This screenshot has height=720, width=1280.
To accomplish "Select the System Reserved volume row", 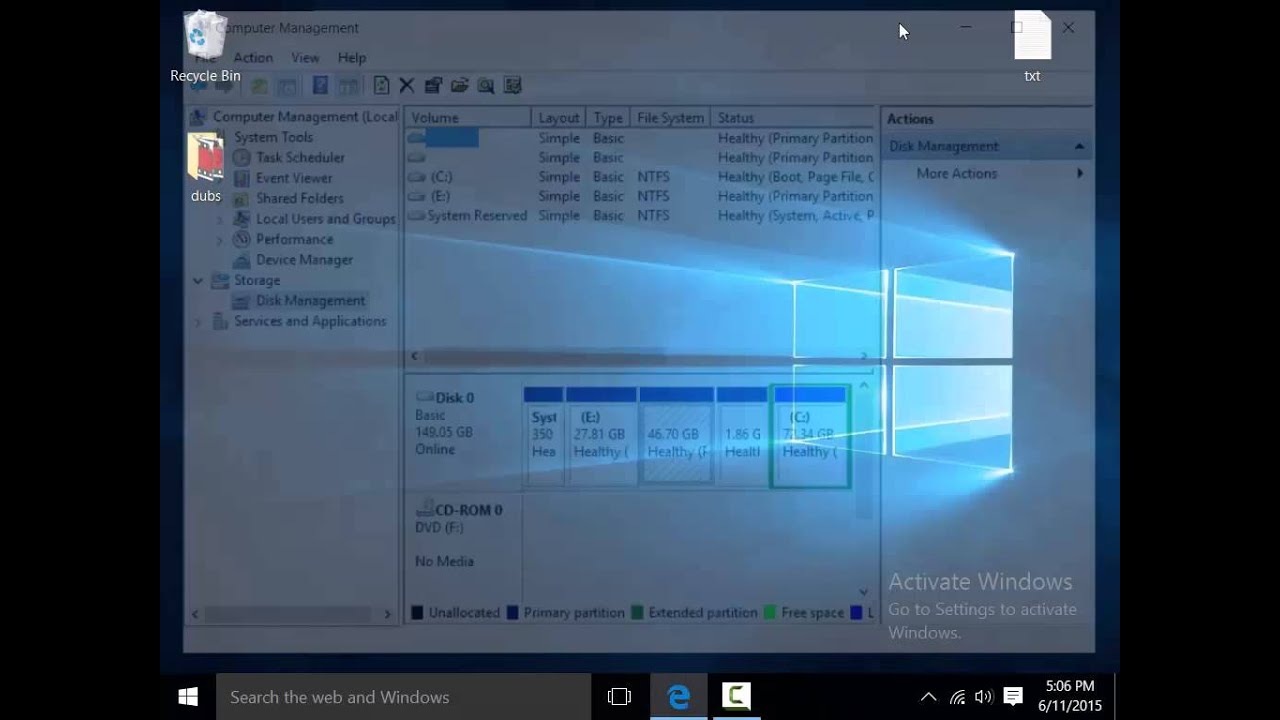I will point(640,215).
